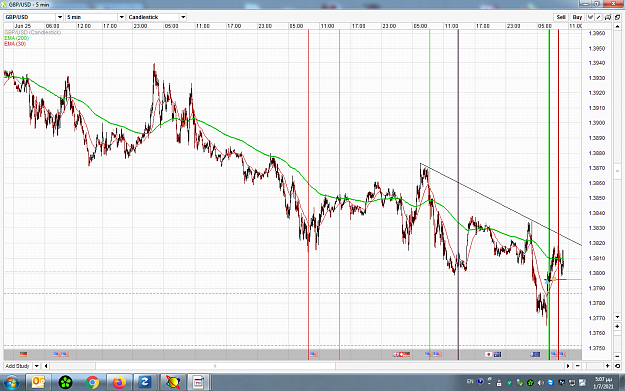The image size is (625, 391).
Task: Click the Jun 25 date label
Action: (23, 26)
